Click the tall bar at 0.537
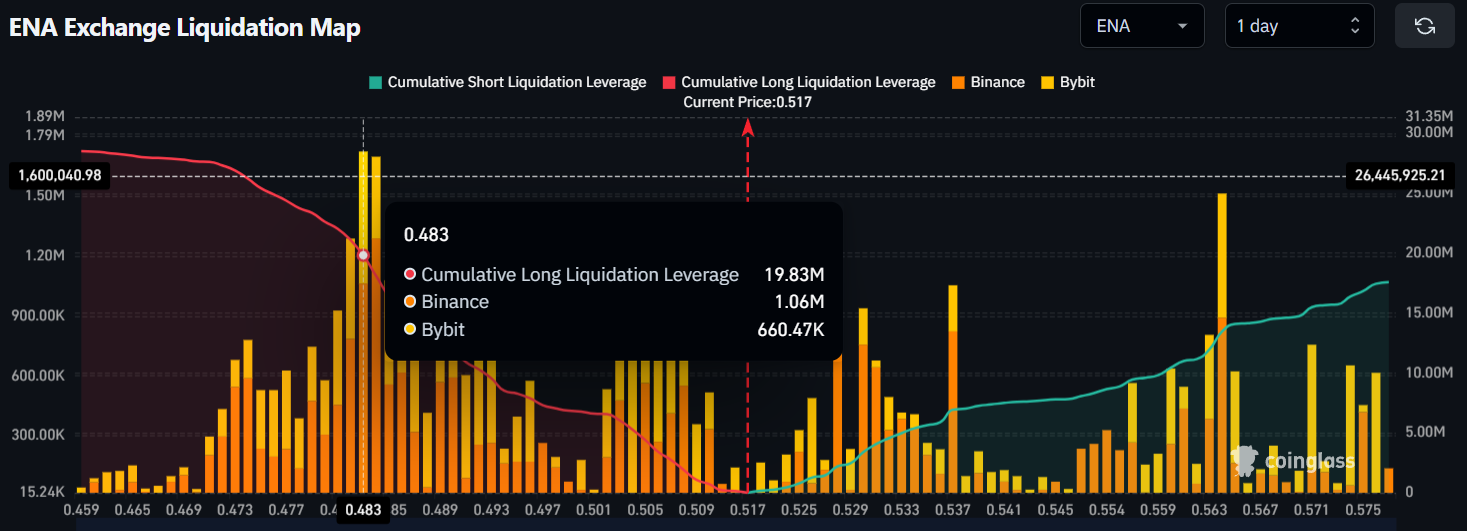Screen dimensions: 1467x531 pos(953,388)
